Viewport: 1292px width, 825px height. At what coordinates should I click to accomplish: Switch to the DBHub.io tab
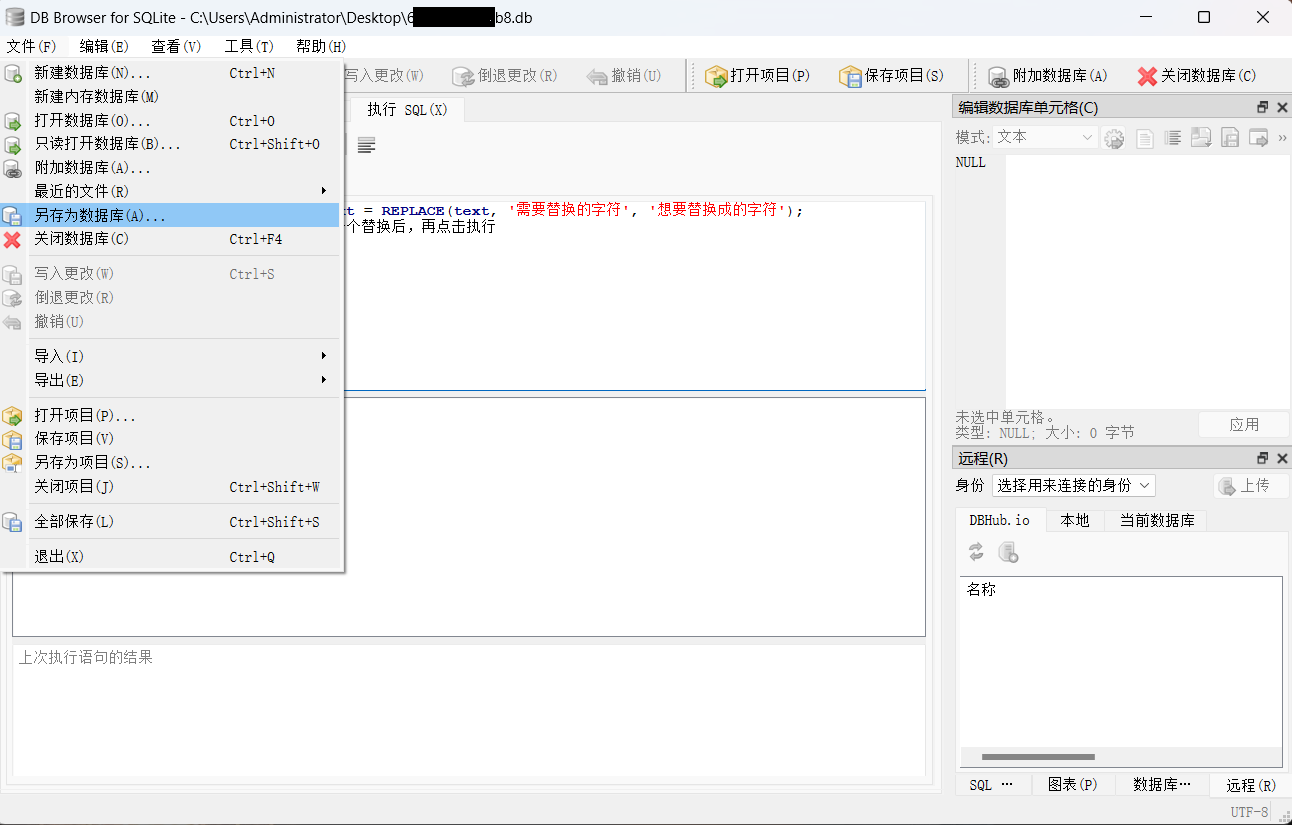pos(999,520)
